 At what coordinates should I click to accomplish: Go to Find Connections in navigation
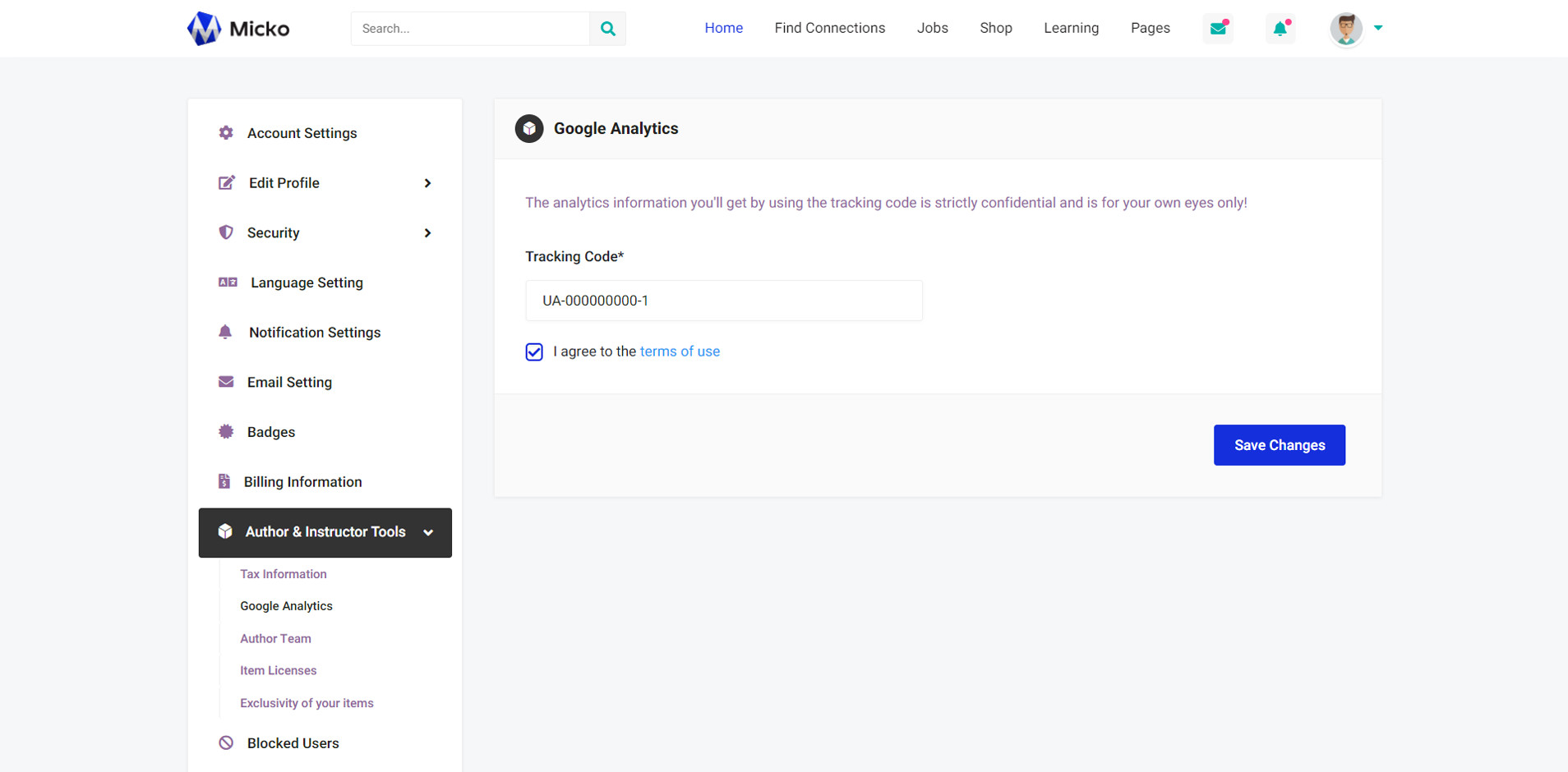(x=829, y=28)
